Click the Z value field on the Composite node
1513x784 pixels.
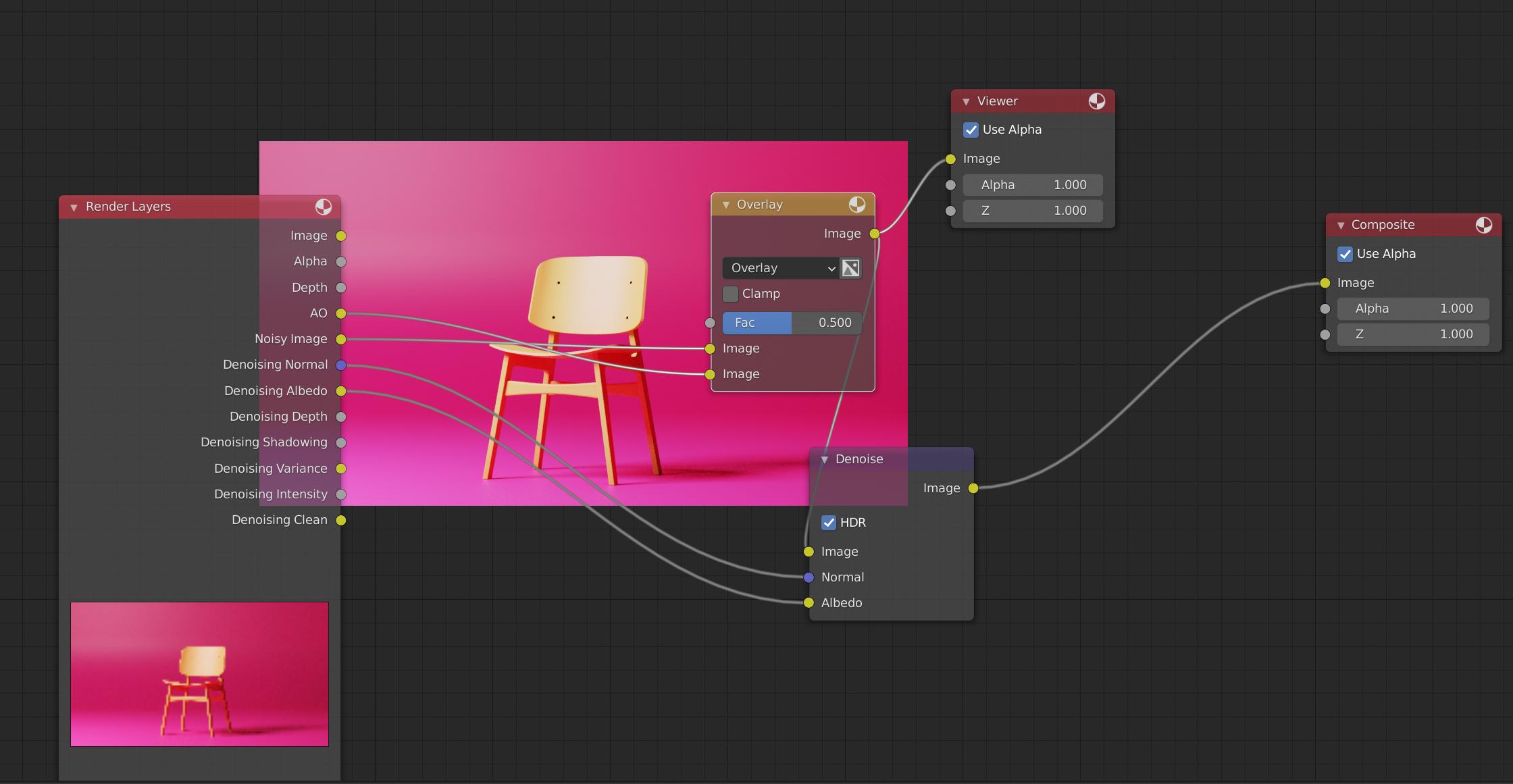coord(1413,334)
